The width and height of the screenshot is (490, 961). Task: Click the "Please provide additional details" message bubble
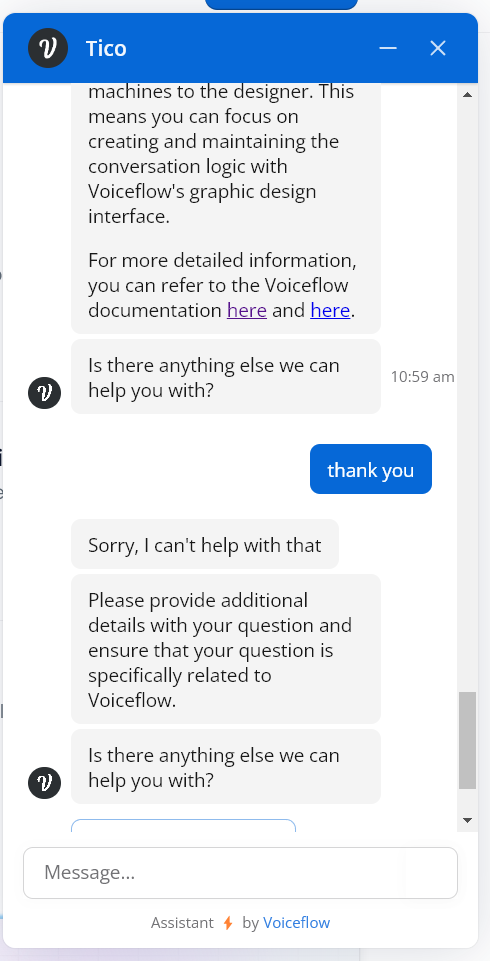pos(226,649)
